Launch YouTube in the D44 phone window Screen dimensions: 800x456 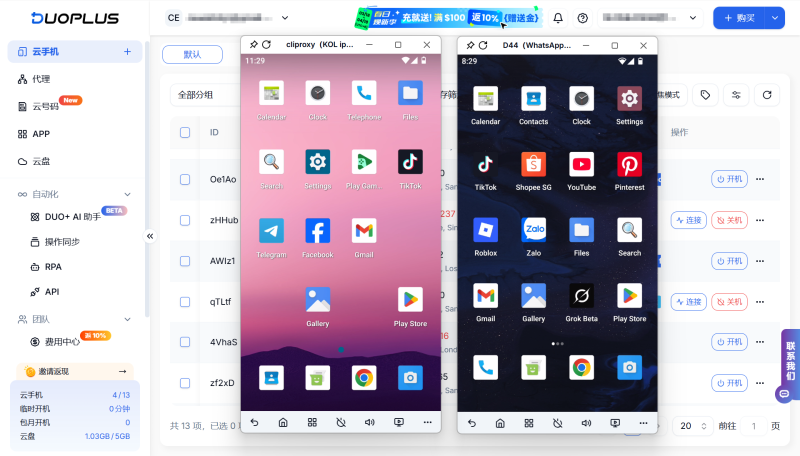point(581,164)
